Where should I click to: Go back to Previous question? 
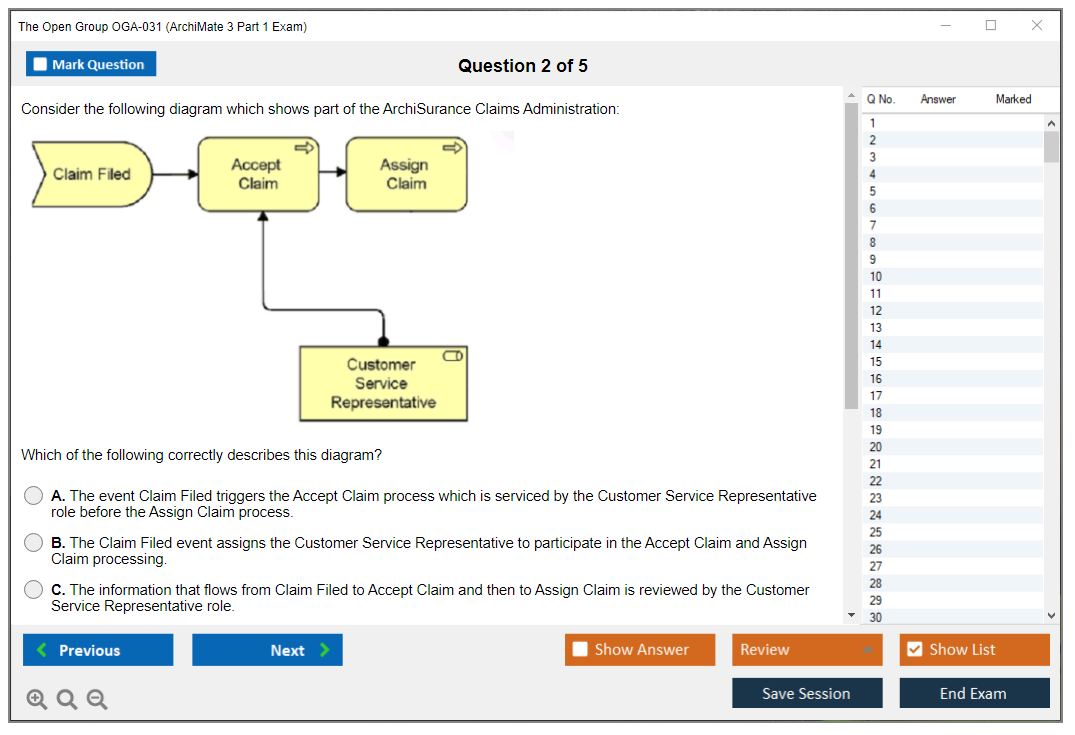coord(98,650)
